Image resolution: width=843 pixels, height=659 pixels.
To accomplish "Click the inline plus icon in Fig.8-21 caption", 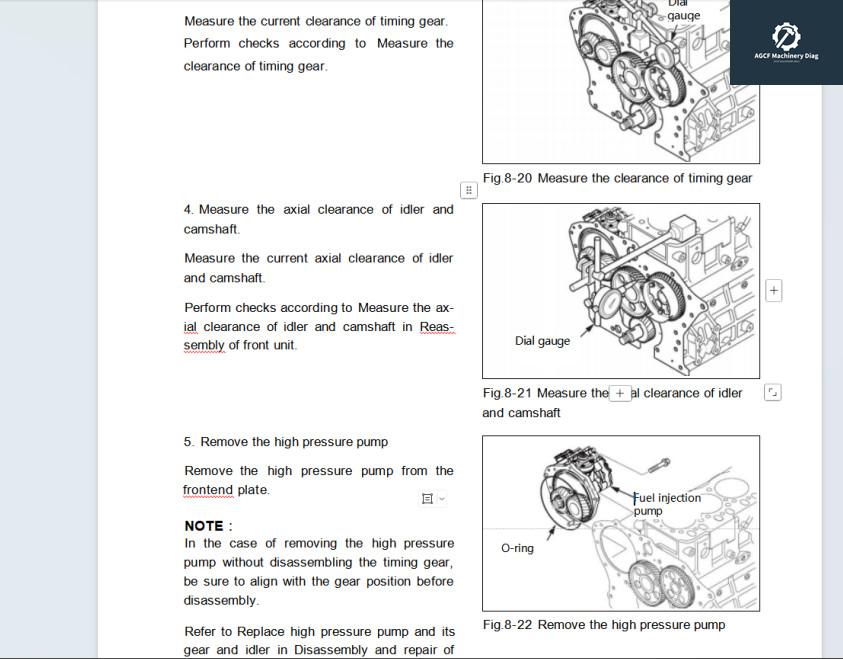I will 620,392.
